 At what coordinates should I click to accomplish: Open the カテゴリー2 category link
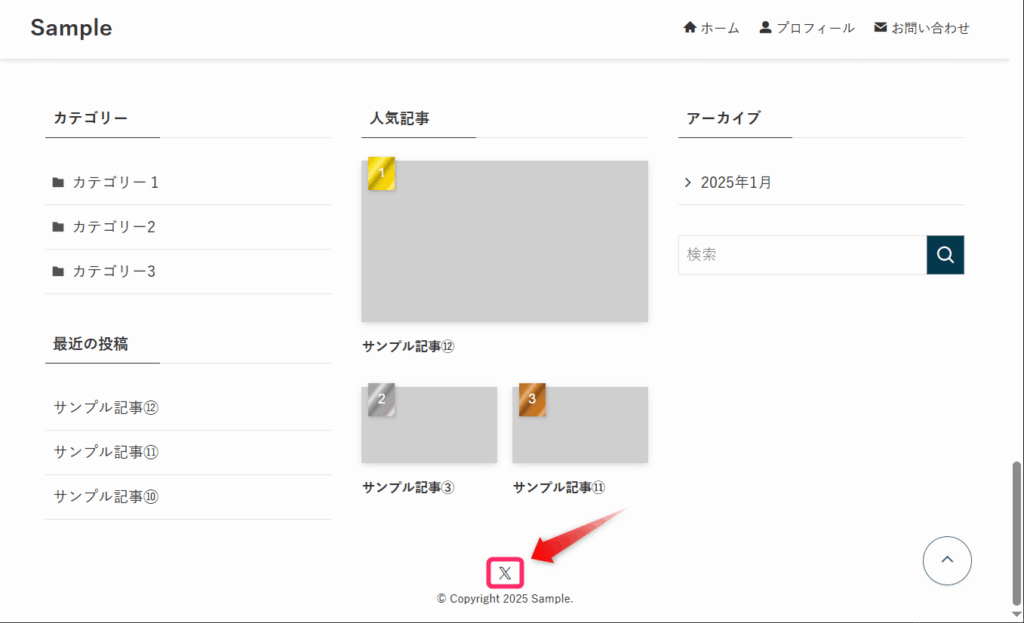pyautogui.click(x=114, y=227)
